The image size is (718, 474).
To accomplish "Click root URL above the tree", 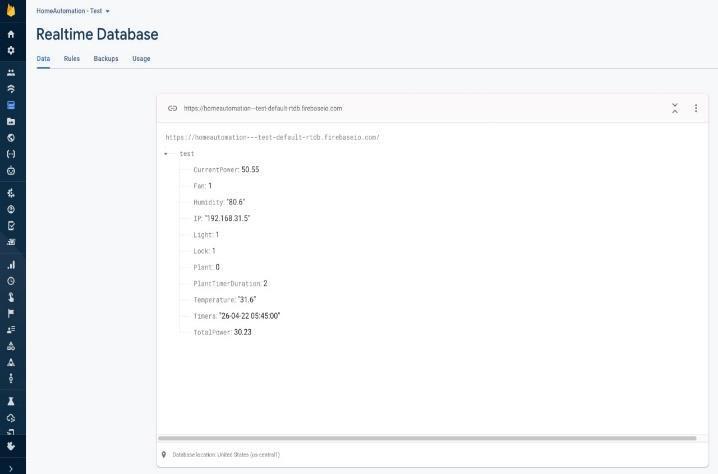I will [272, 137].
